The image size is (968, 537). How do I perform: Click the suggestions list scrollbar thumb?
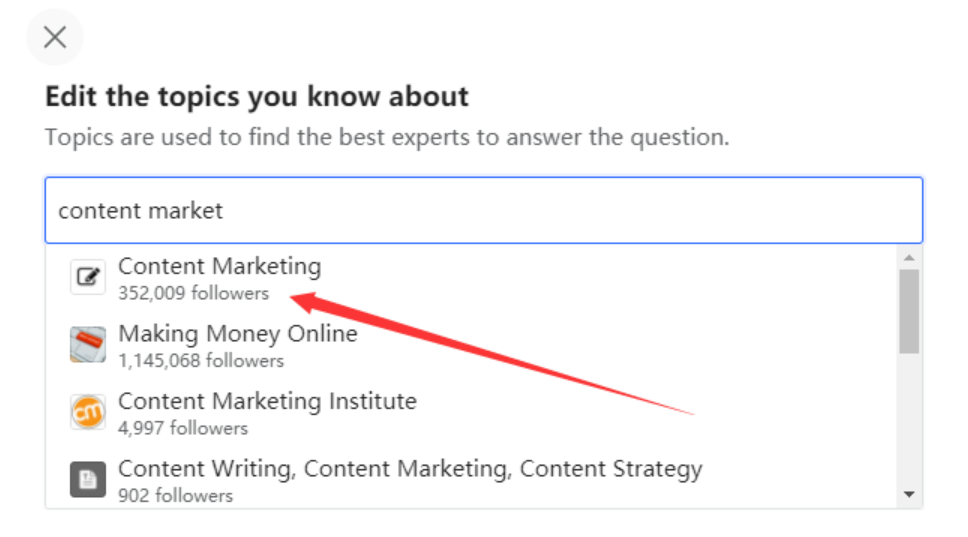(909, 311)
